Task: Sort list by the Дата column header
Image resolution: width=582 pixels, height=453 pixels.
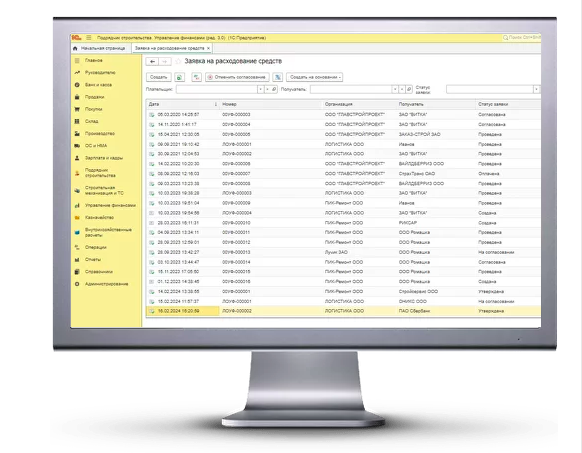Action: [183, 104]
